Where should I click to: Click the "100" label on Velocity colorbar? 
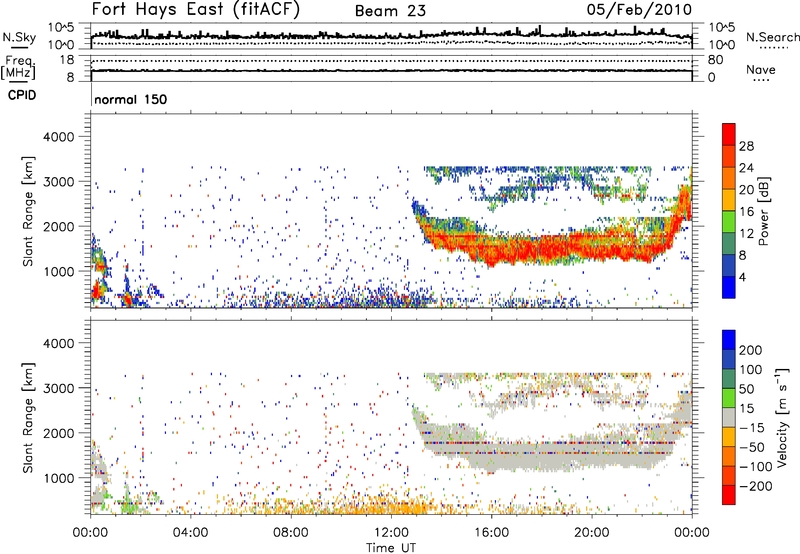pyautogui.click(x=751, y=369)
